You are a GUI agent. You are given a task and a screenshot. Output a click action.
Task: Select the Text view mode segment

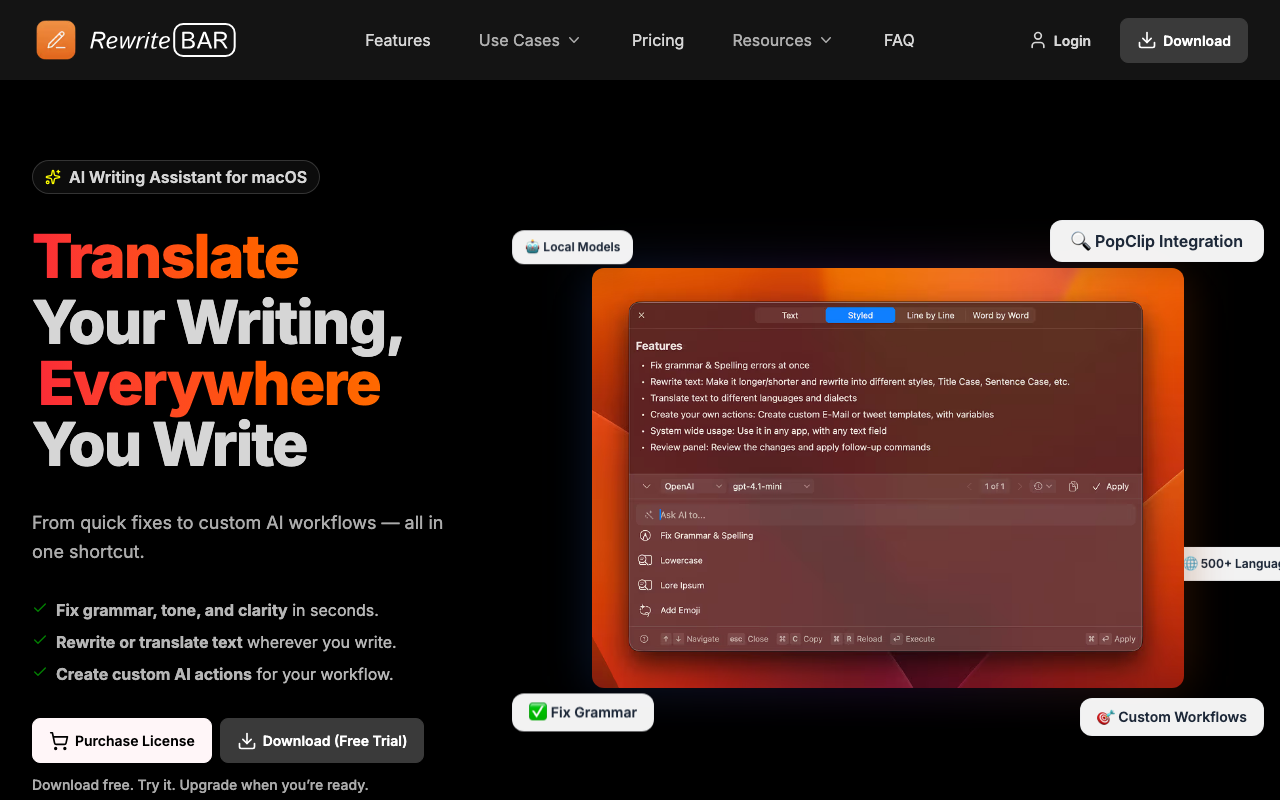pos(790,315)
